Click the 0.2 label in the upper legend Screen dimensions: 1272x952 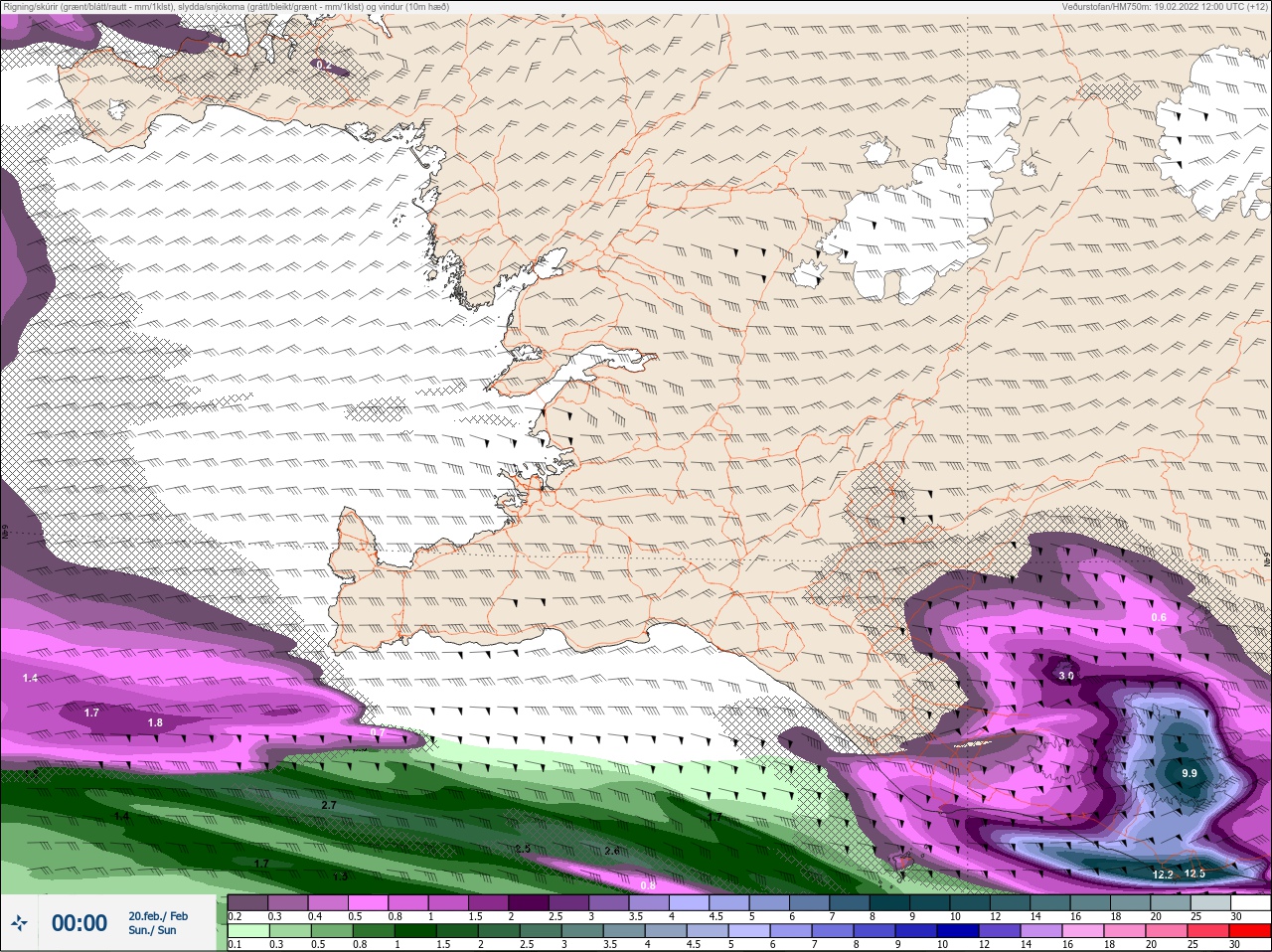coord(235,916)
